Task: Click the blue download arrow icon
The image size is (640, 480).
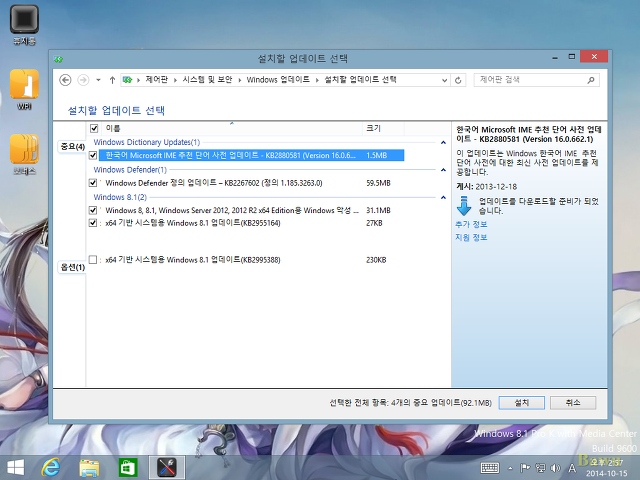Action: pyautogui.click(x=464, y=206)
